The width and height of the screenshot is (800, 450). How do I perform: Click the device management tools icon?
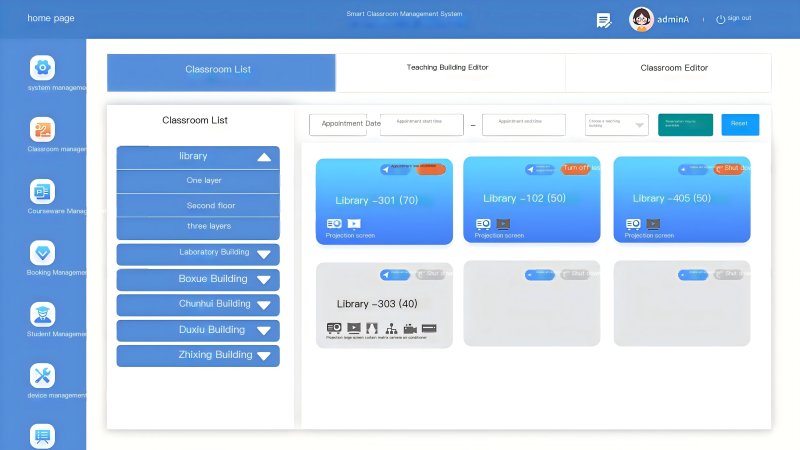(42, 376)
